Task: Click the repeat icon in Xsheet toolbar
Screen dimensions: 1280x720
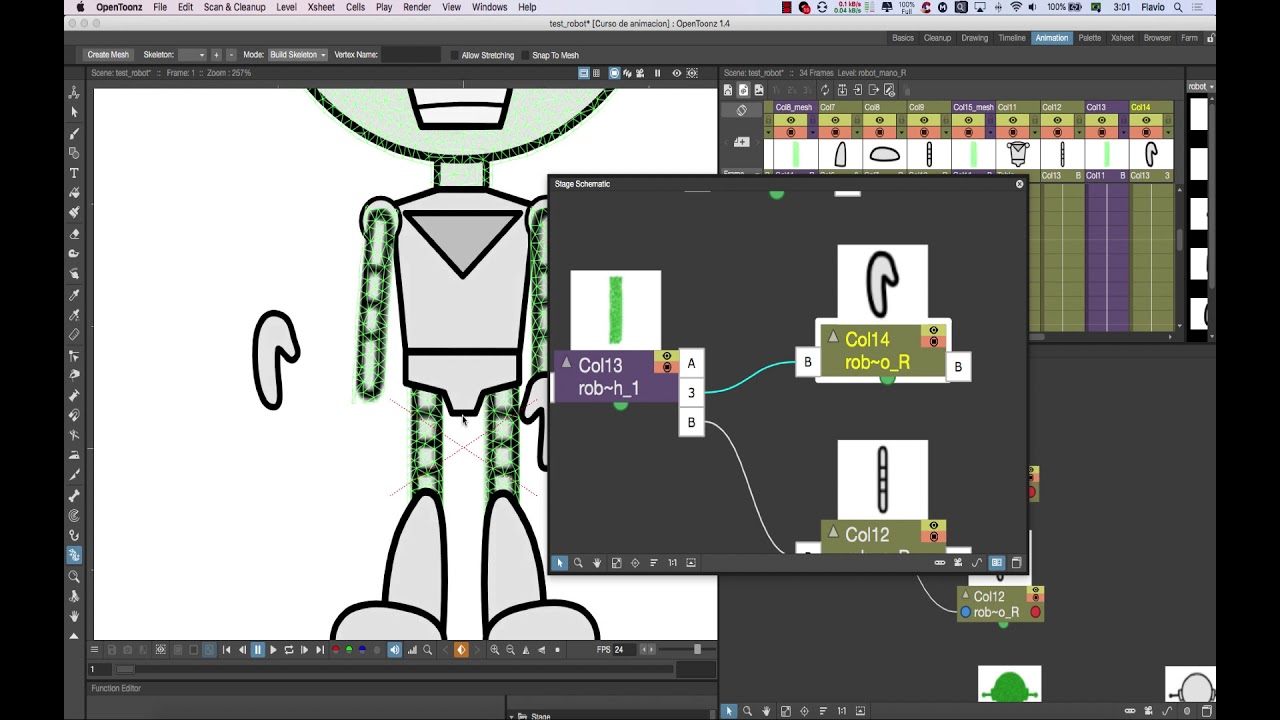Action: (826, 90)
